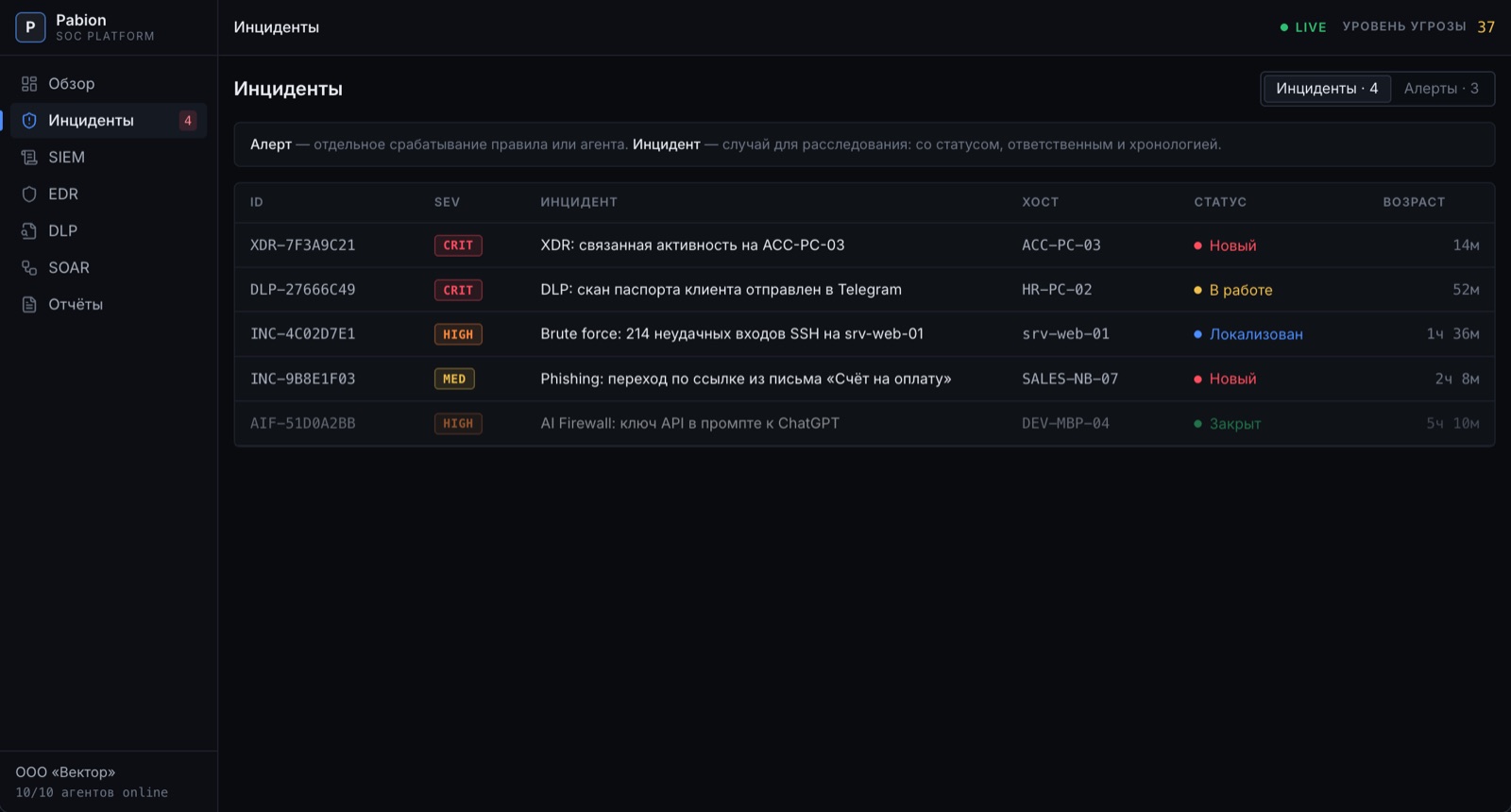Click the red badge 4 in sidebar
This screenshot has width=1511, height=812.
click(188, 121)
